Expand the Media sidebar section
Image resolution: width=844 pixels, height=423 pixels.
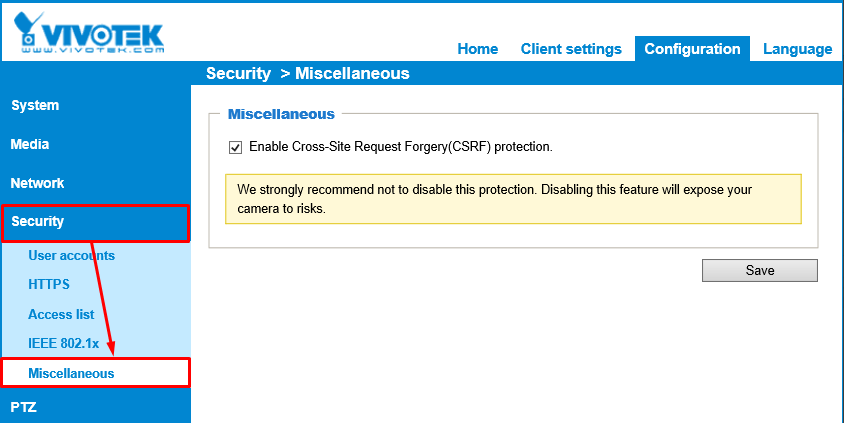pos(30,144)
